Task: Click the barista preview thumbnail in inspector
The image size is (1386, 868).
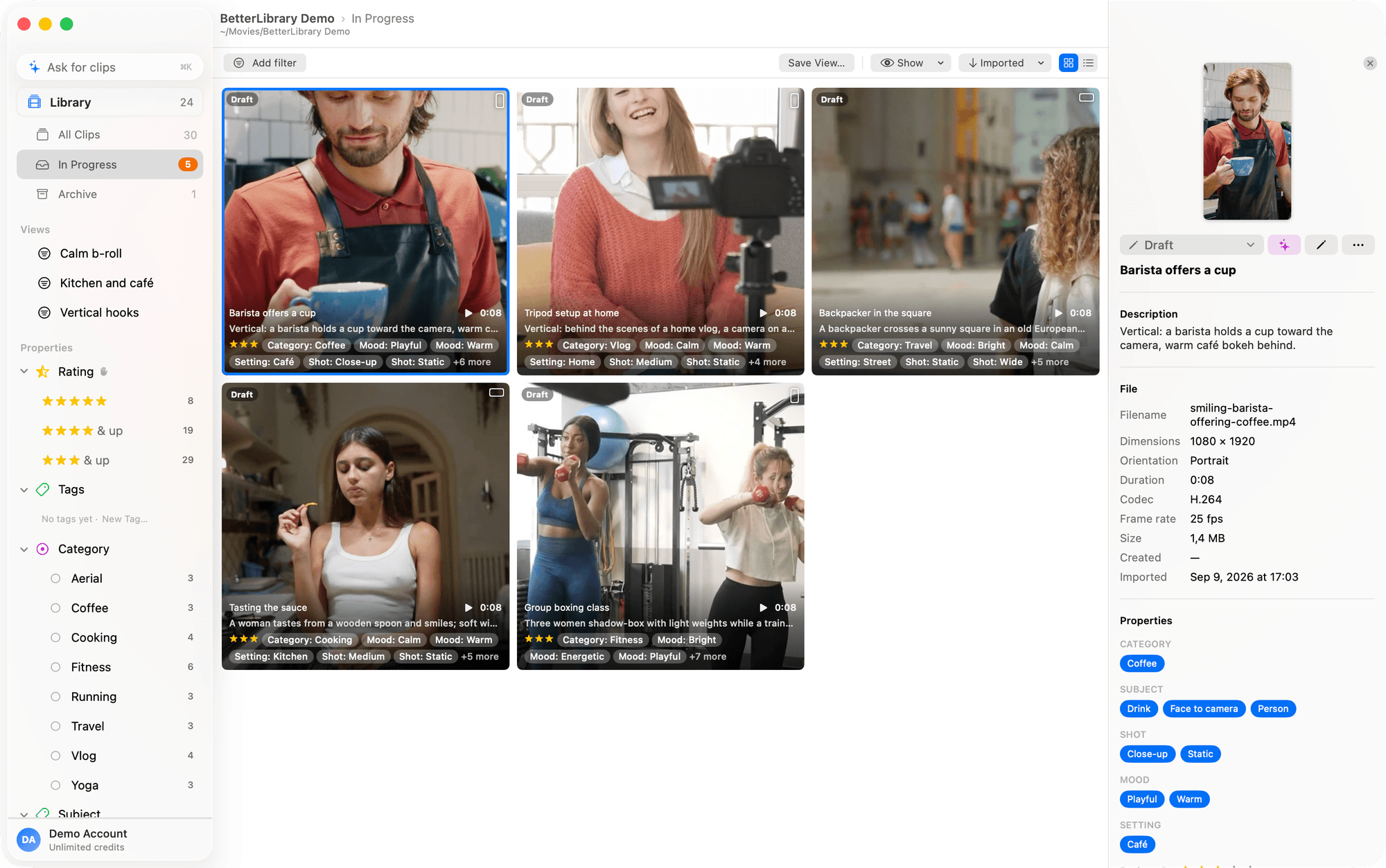Action: point(1247,141)
